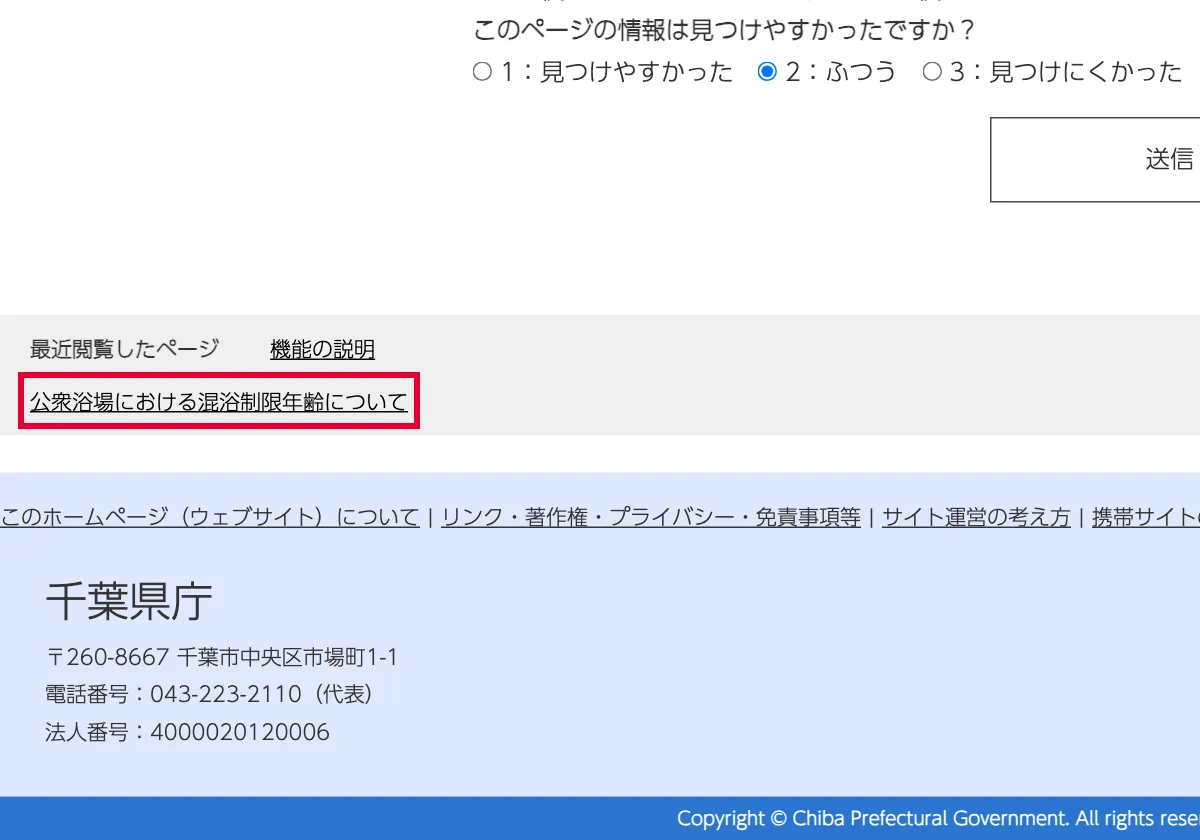Open リンク・著作権・プライバシー・免責事項等 link
Viewport: 1200px width, 840px height.
(651, 517)
